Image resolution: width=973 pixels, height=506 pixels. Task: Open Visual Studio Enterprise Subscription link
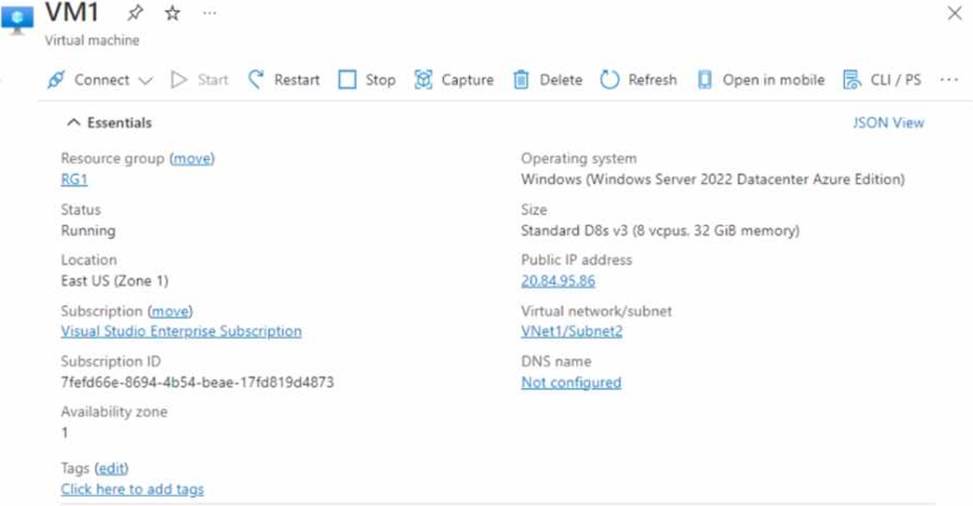tap(181, 331)
